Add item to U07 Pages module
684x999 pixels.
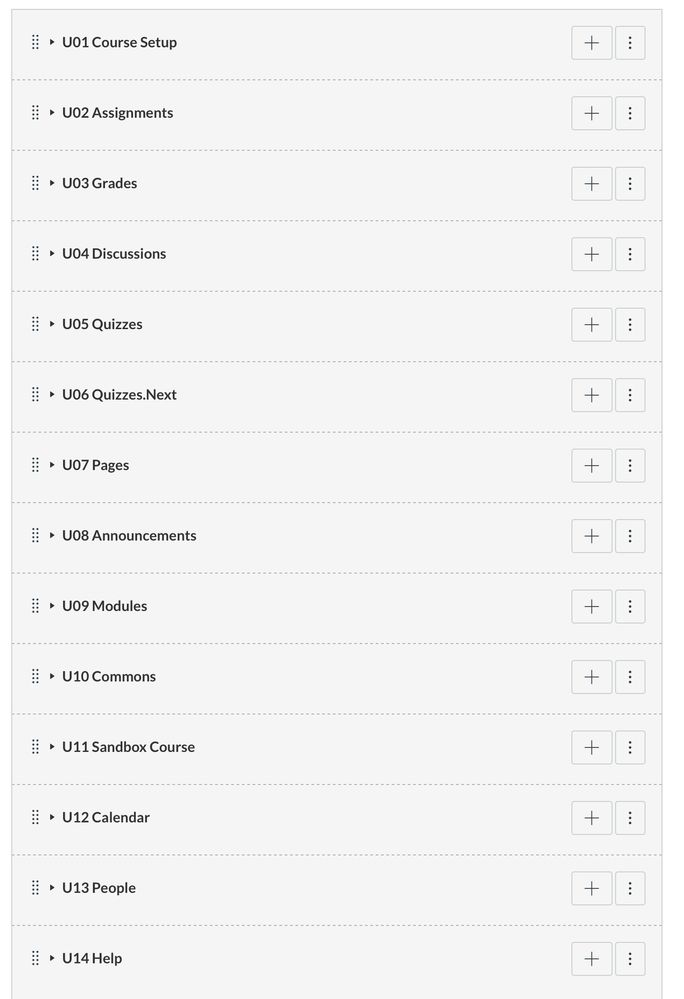click(x=591, y=466)
